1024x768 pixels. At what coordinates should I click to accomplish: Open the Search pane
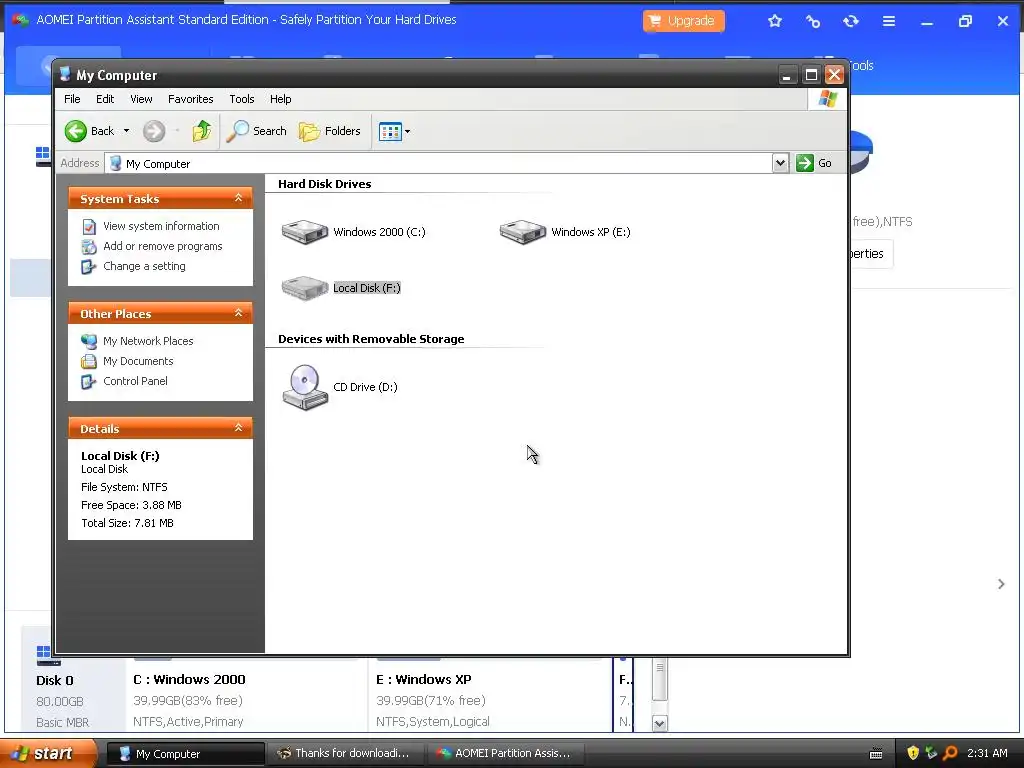[x=257, y=131]
